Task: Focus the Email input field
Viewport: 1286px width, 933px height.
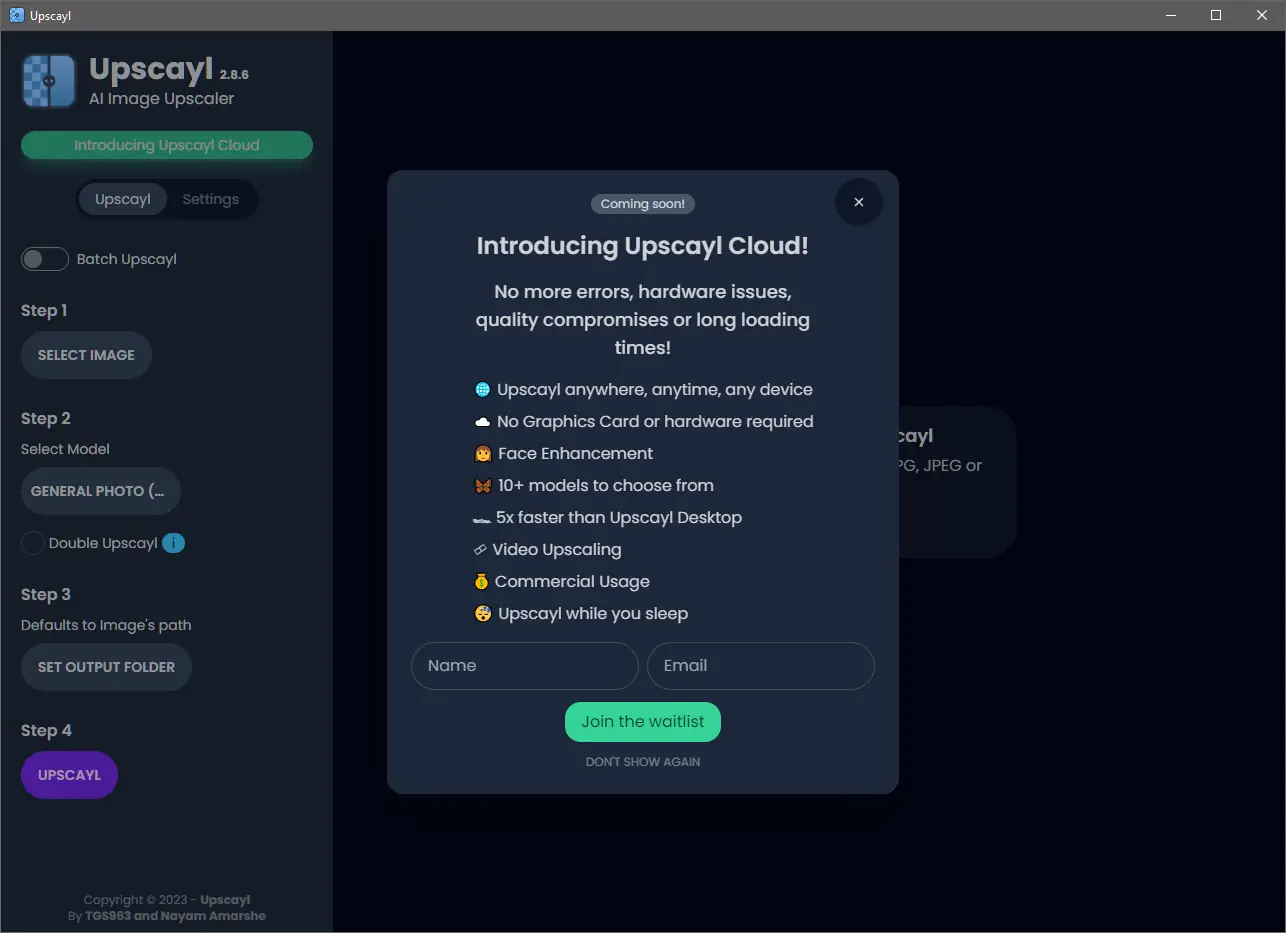Action: [x=760, y=666]
